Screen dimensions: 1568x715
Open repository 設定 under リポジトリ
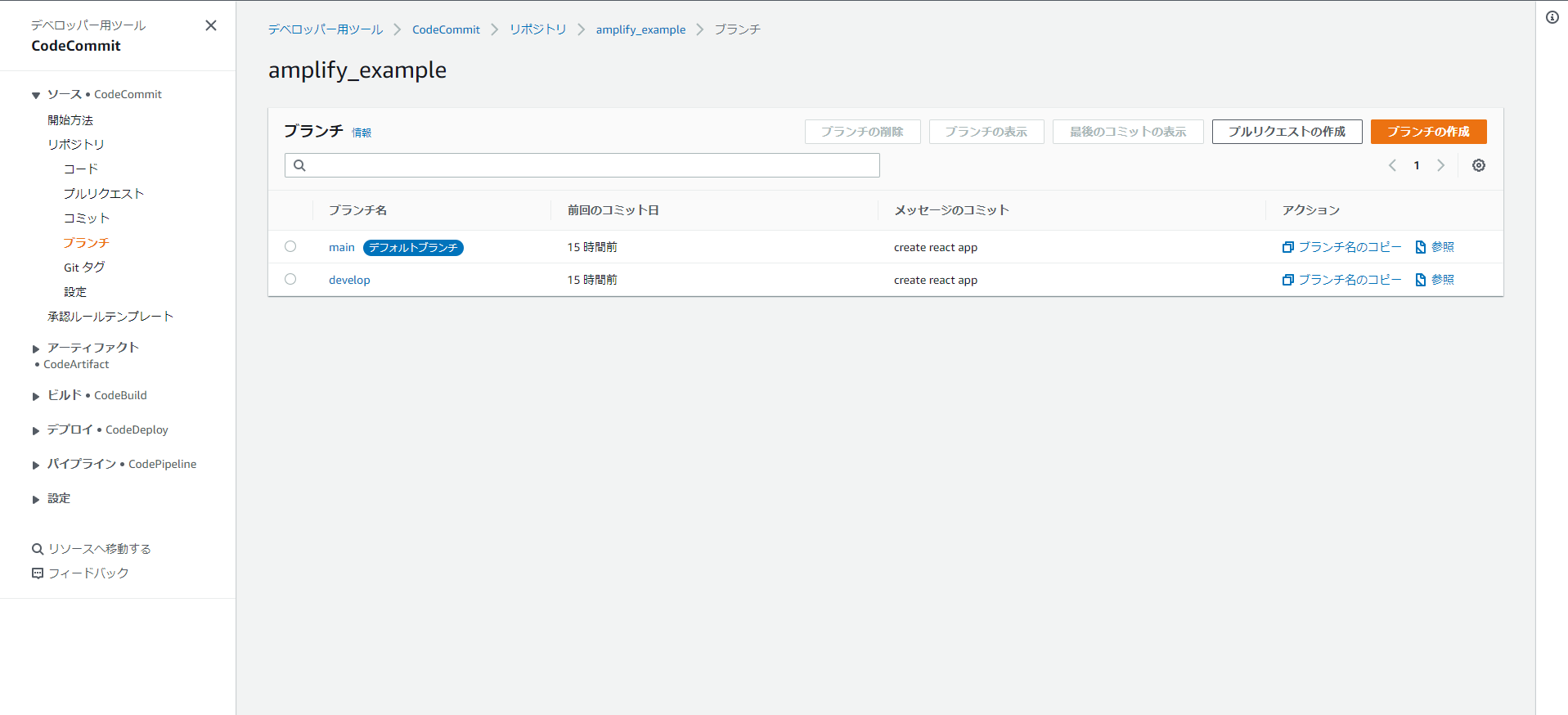(x=75, y=292)
